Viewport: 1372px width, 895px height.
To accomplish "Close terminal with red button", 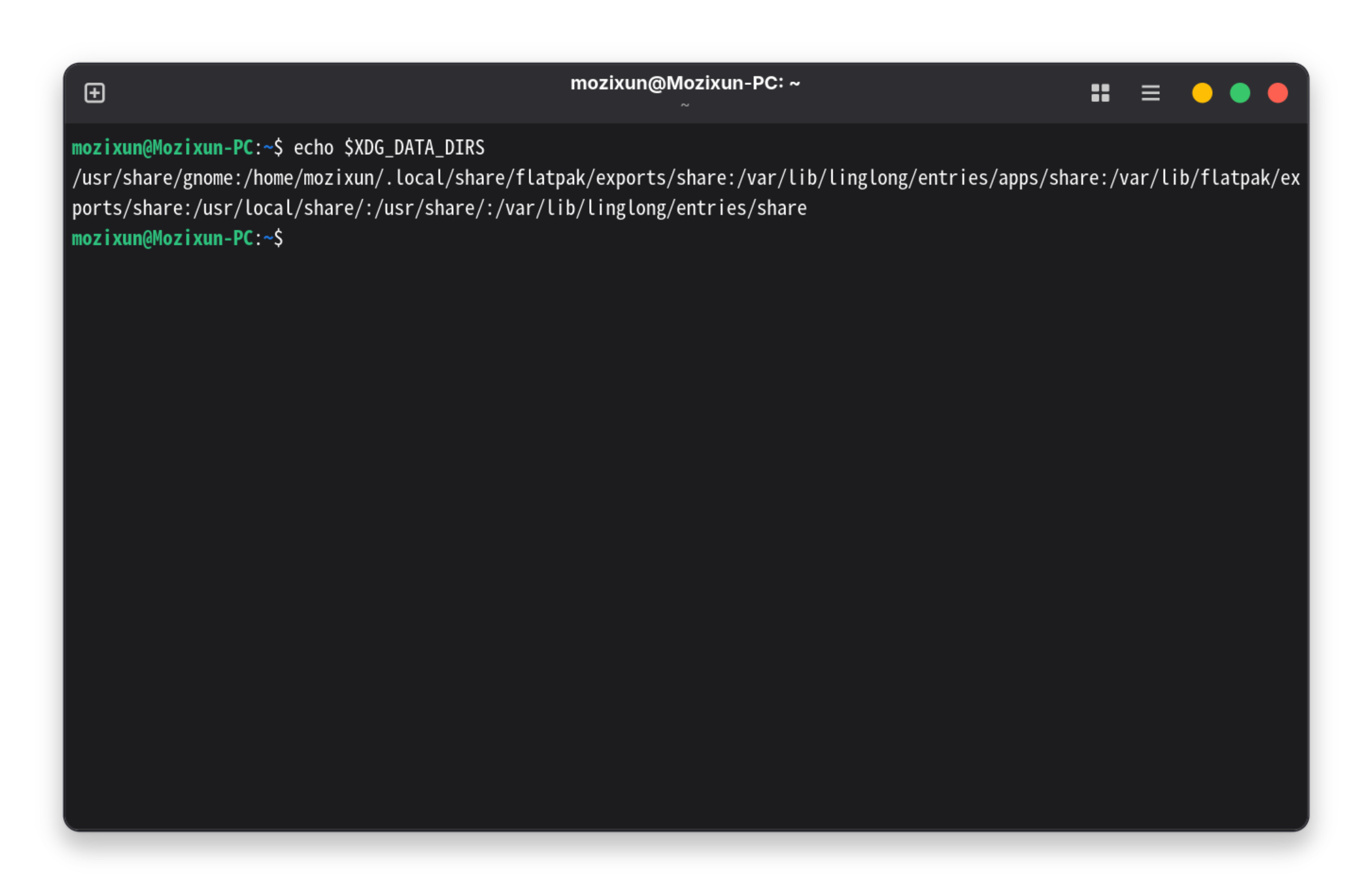I will click(x=1278, y=93).
